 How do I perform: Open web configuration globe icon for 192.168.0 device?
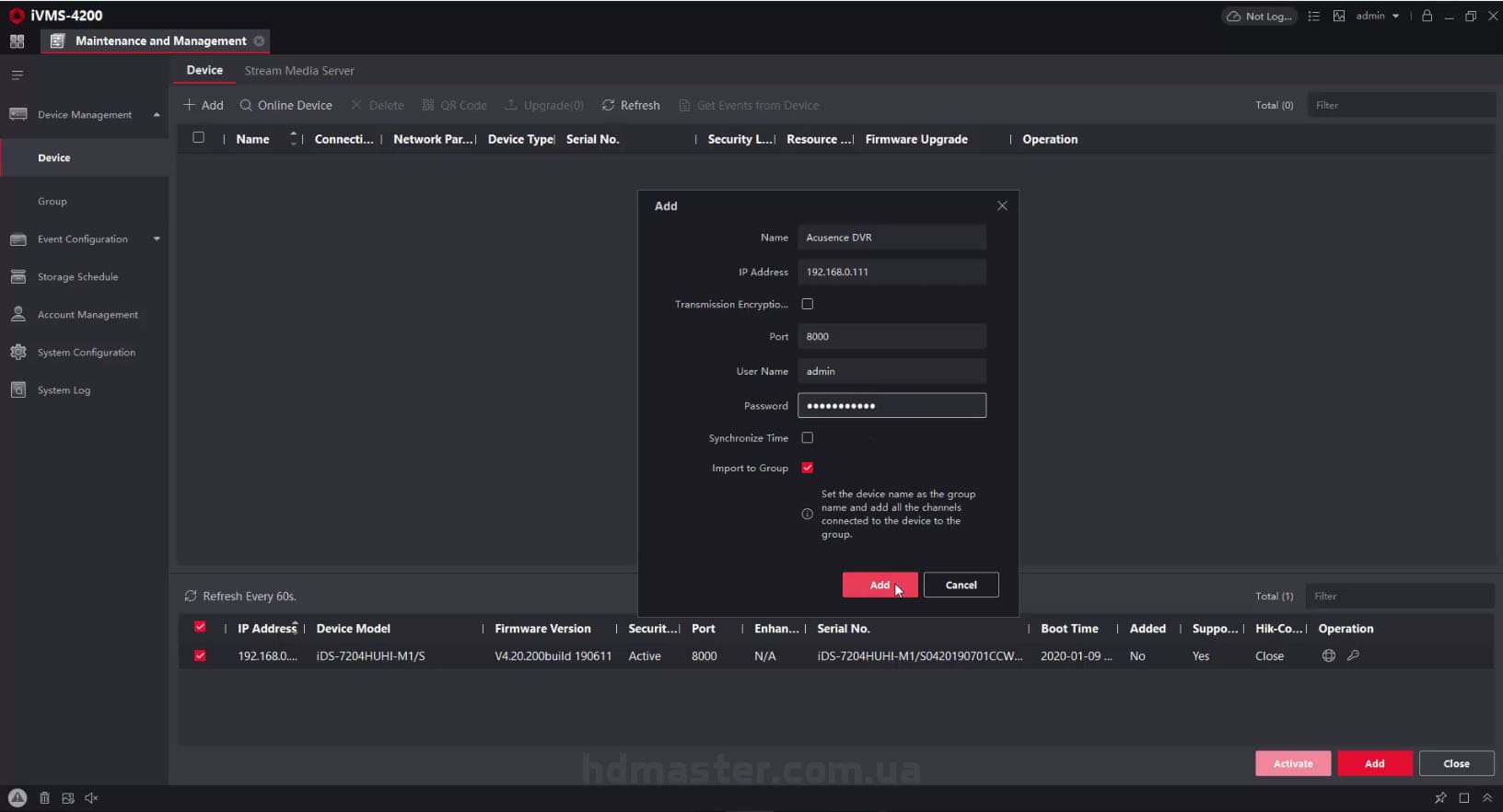tap(1329, 655)
